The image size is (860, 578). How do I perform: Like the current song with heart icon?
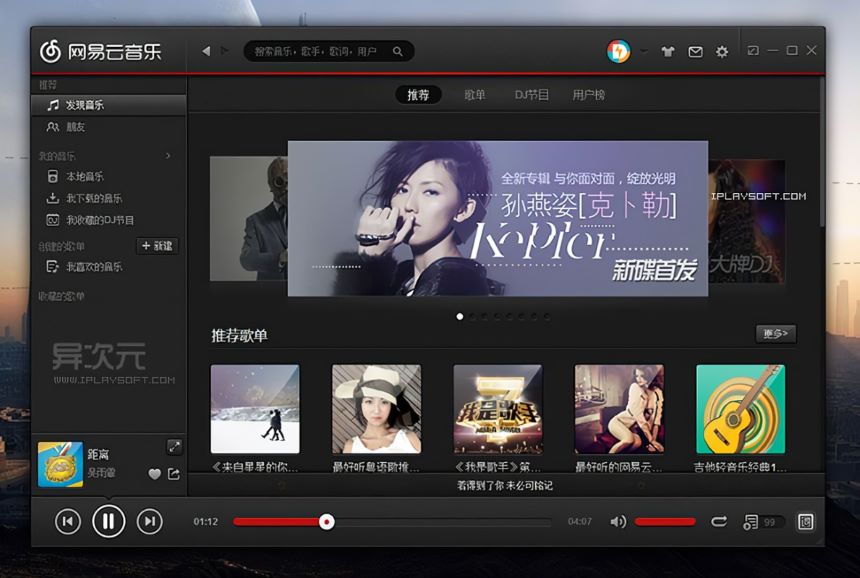[x=155, y=474]
